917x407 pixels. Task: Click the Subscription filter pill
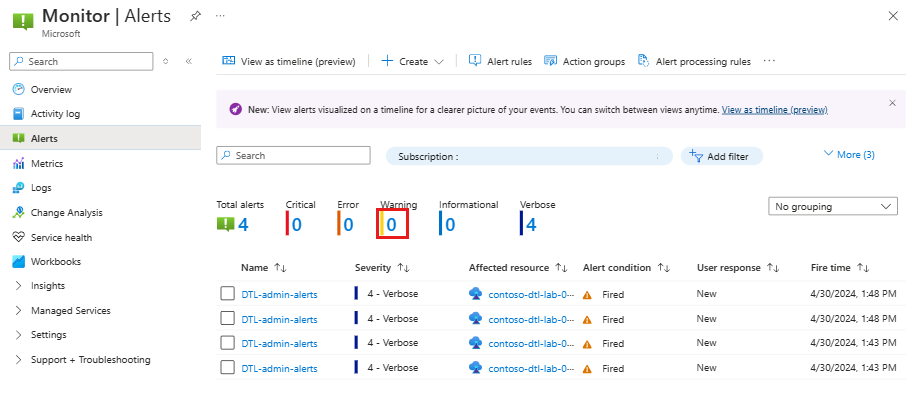click(529, 157)
